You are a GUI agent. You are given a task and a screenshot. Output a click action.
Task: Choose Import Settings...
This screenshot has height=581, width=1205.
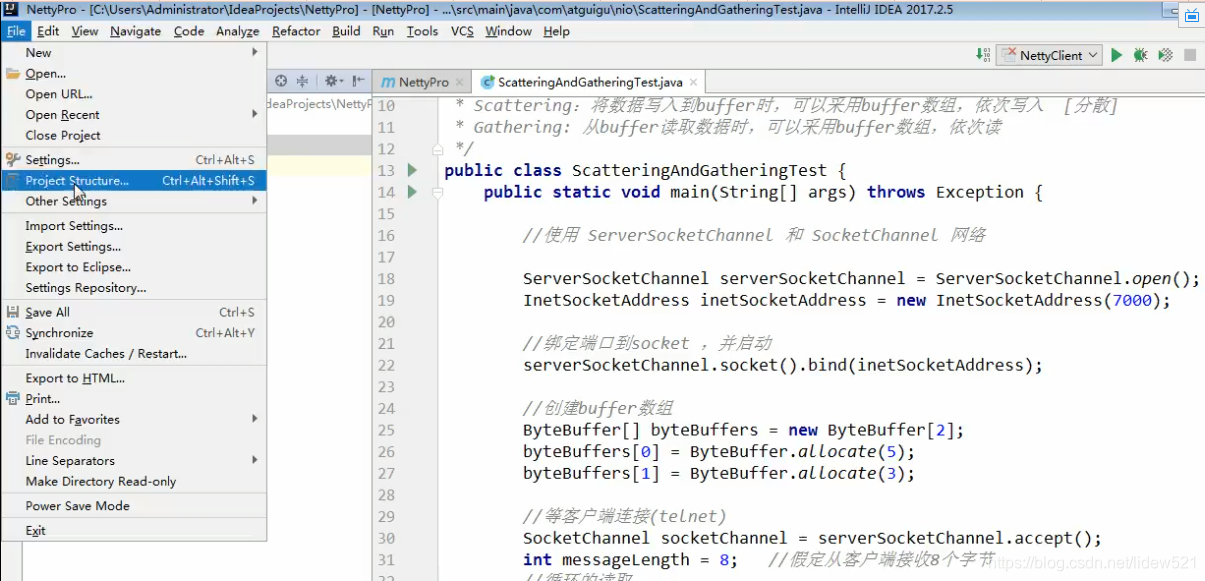pyautogui.click(x=134, y=226)
